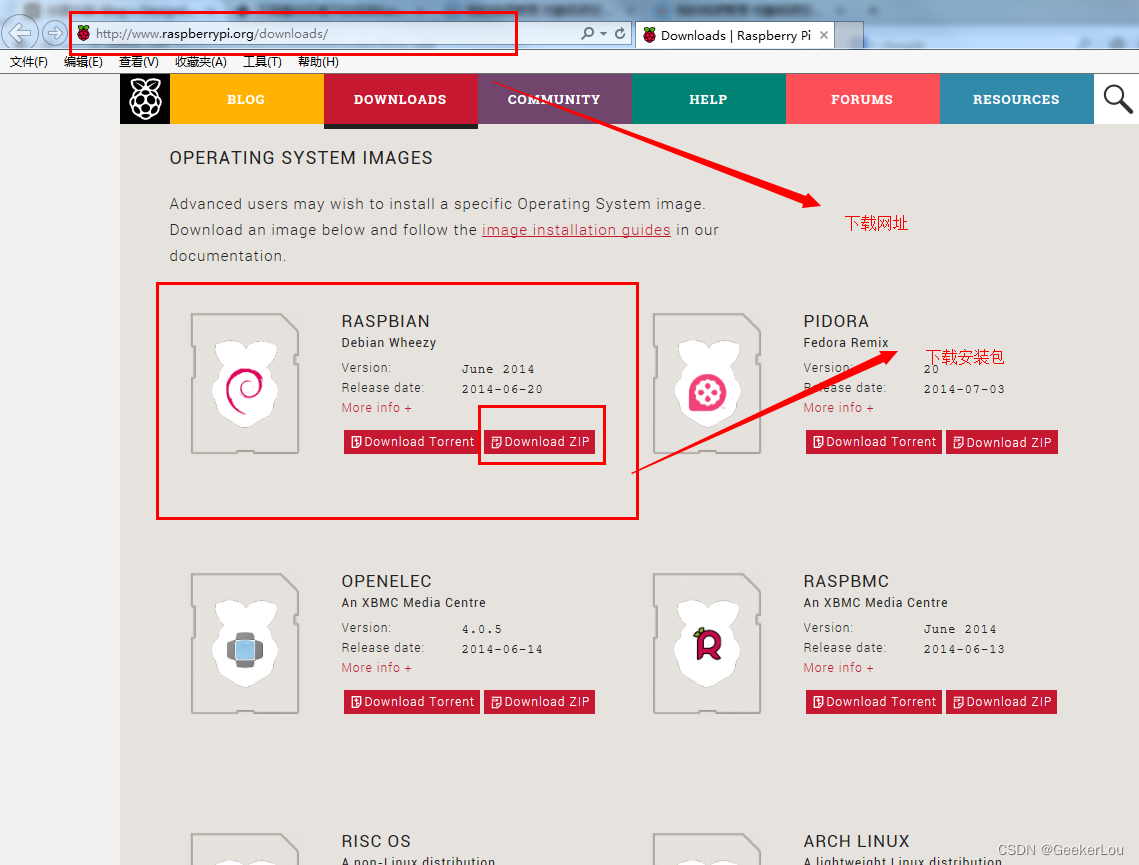The width and height of the screenshot is (1139, 865).
Task: Click the Pidora SD card image thumbnail
Action: pyautogui.click(x=707, y=383)
